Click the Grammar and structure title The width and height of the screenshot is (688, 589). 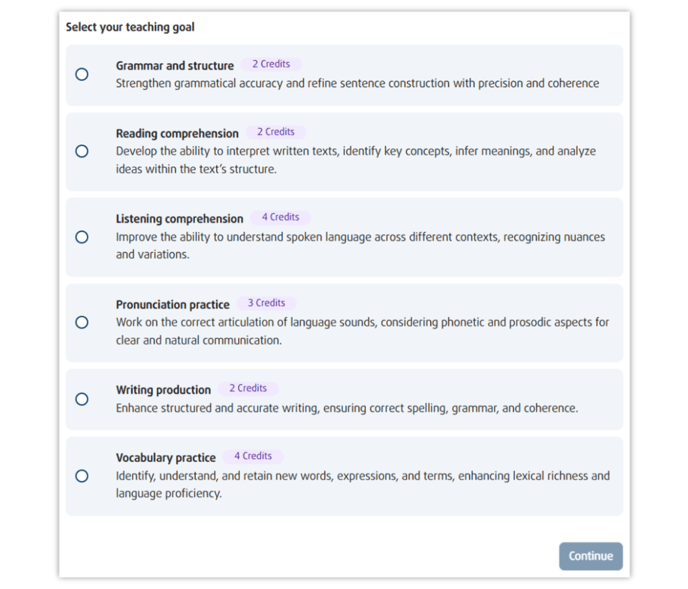pos(175,66)
